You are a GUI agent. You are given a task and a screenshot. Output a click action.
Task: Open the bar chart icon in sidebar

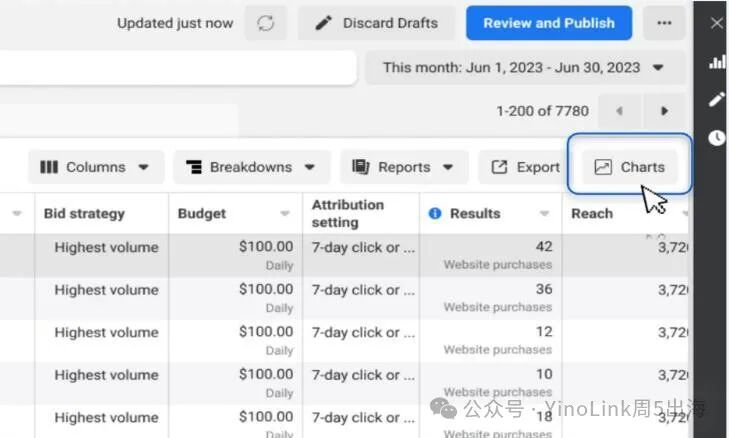pyautogui.click(x=717, y=62)
